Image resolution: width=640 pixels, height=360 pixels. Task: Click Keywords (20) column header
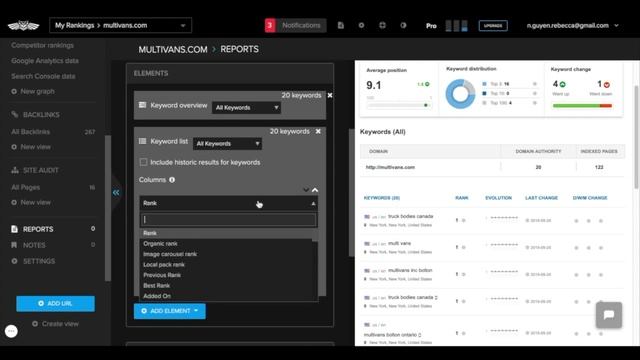coord(382,198)
